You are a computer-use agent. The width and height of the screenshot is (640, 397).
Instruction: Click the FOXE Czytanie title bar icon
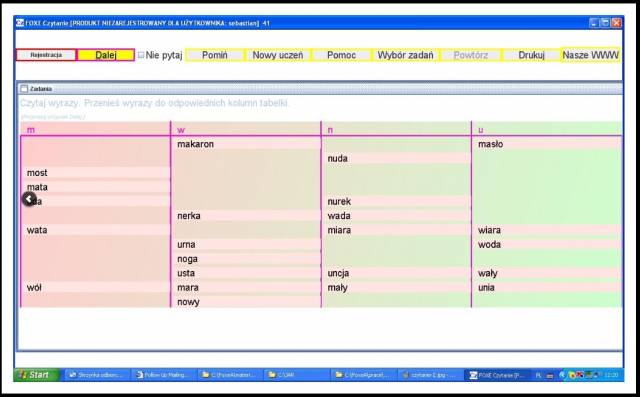click(20, 23)
